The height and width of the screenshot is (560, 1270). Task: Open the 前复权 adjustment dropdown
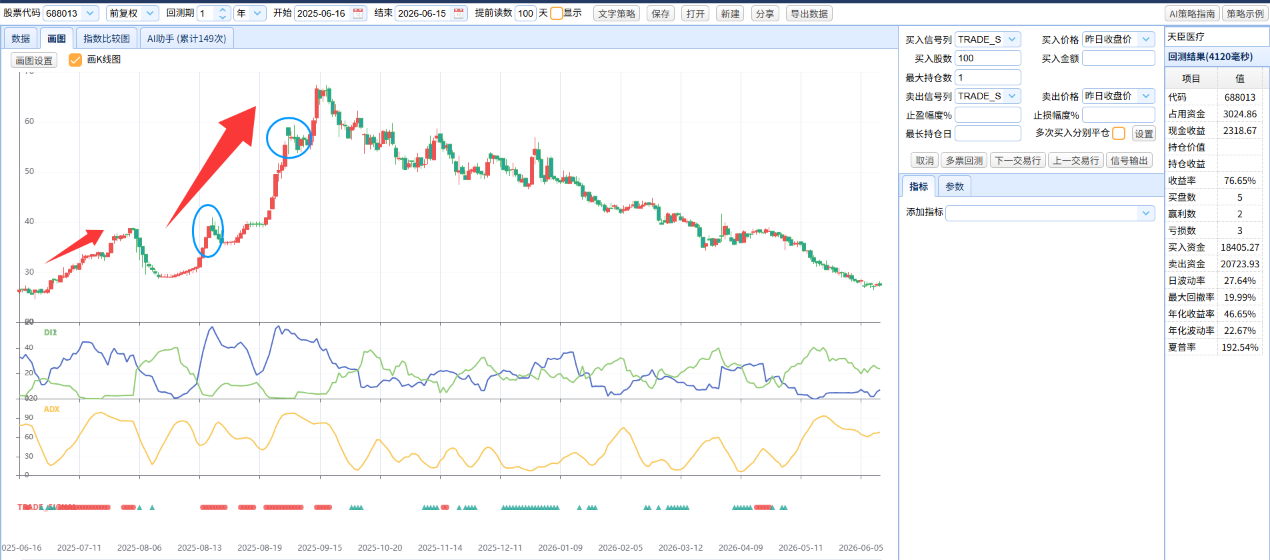click(133, 13)
